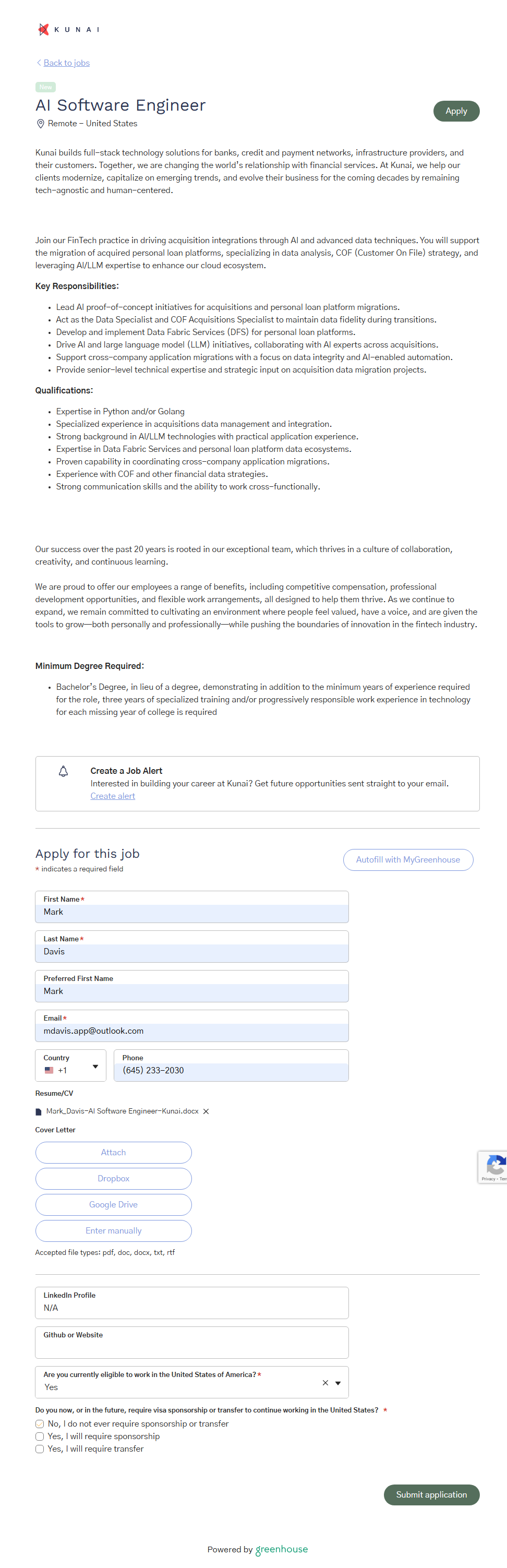The image size is (507, 1568).
Task: Open the Create alert link
Action: coord(113,796)
